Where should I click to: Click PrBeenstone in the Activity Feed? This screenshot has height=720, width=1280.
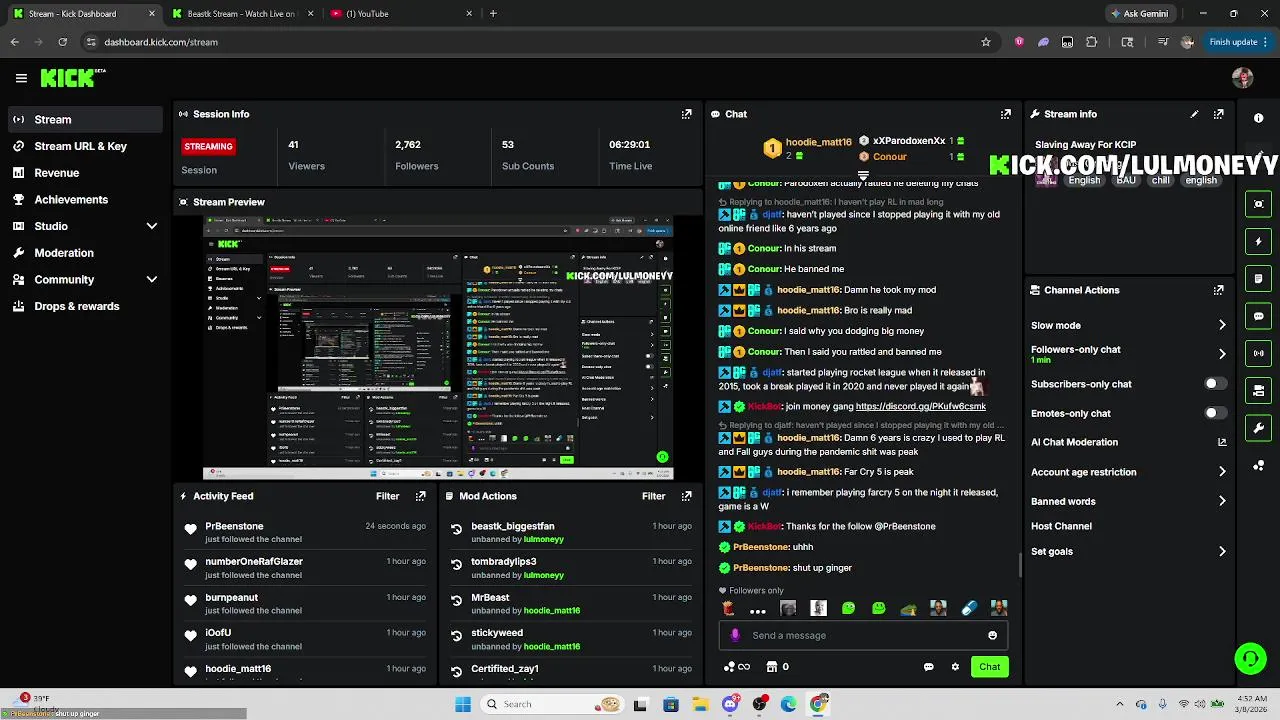(x=234, y=526)
